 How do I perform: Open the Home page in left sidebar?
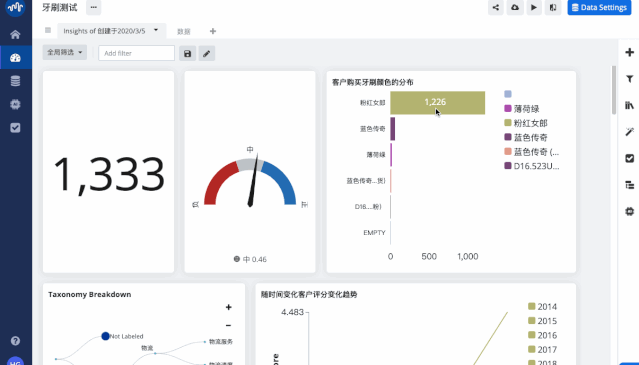click(x=15, y=35)
